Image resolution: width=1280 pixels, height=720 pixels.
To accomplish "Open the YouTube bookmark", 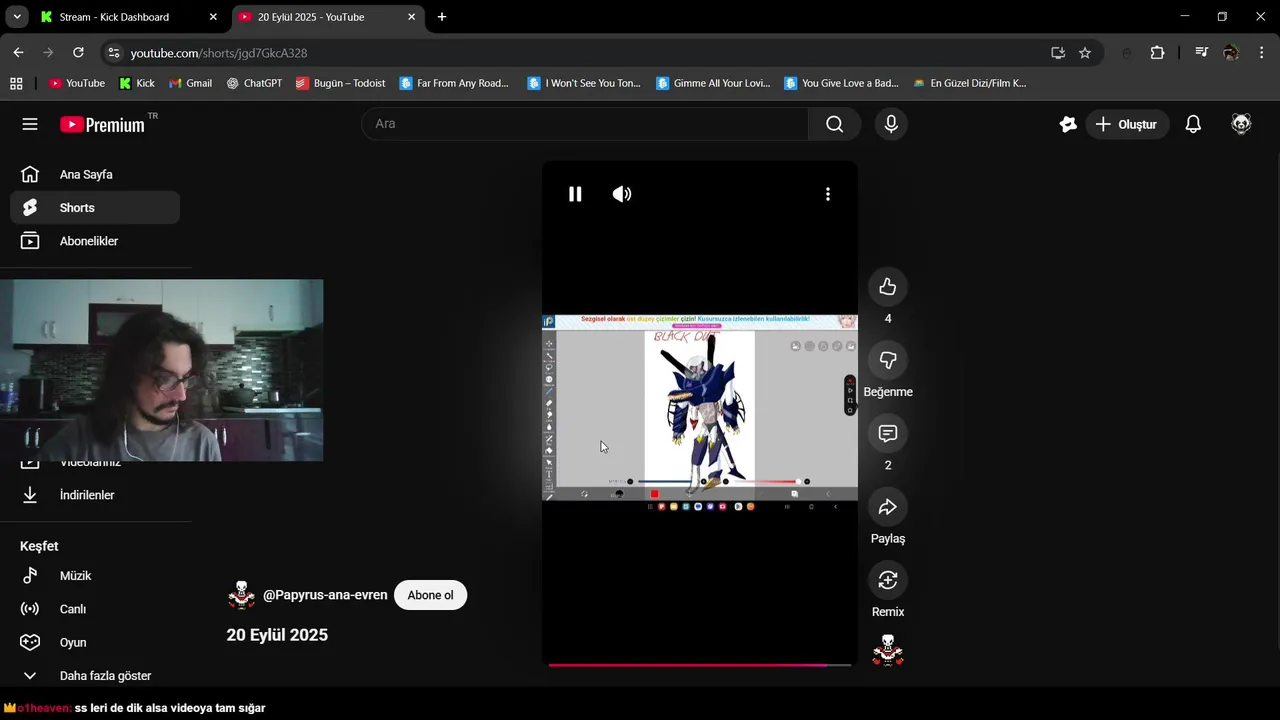I will pos(77,83).
